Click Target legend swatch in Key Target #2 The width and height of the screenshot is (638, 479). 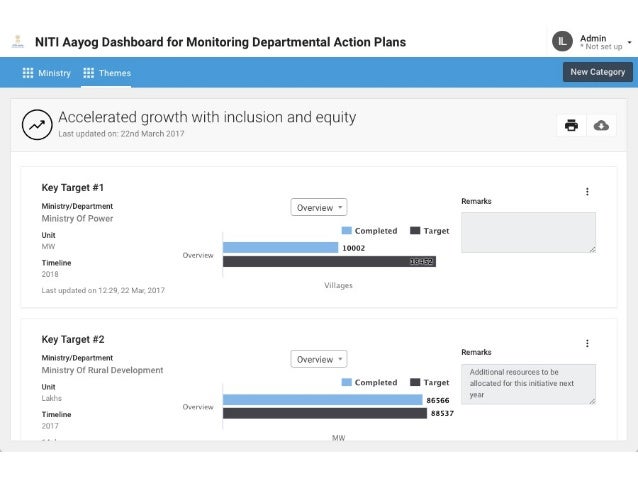pyautogui.click(x=415, y=382)
